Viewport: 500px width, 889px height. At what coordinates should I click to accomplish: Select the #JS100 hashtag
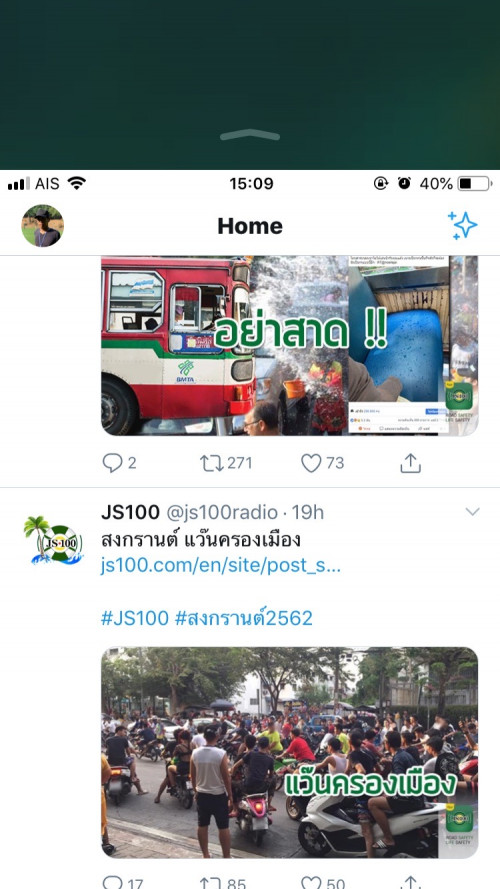click(135, 618)
